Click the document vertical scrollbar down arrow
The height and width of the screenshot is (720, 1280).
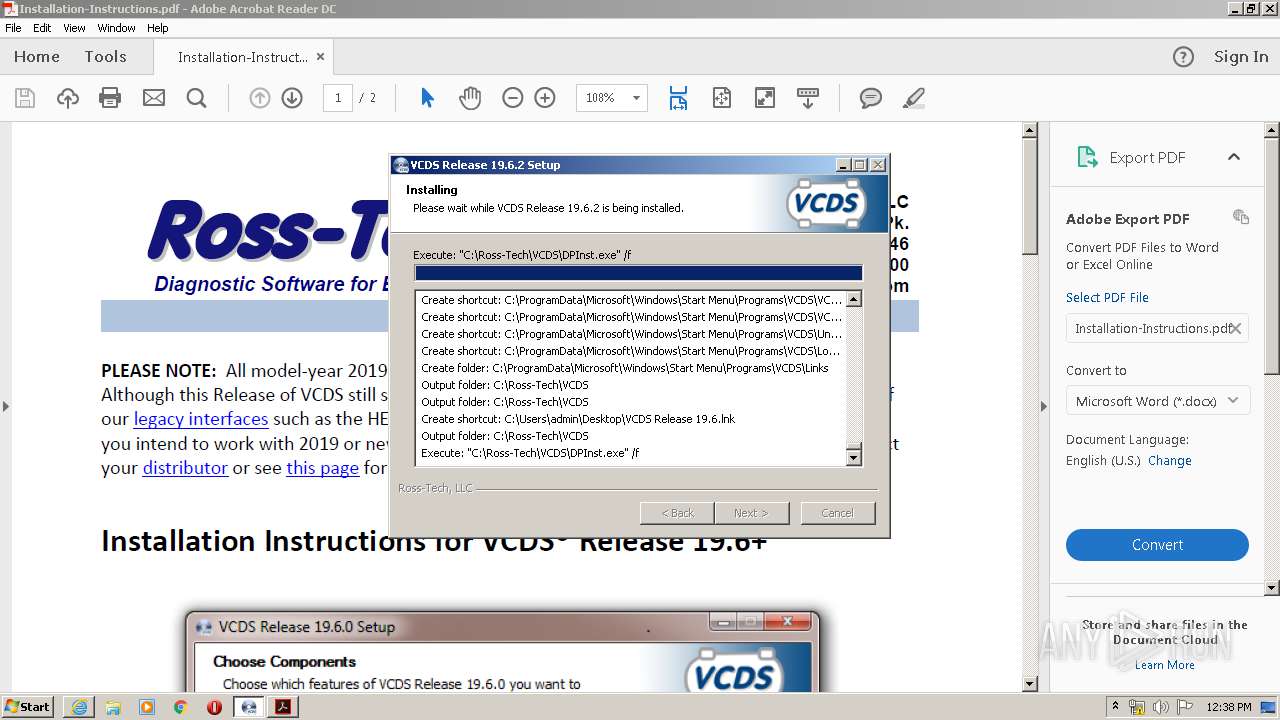click(1030, 684)
